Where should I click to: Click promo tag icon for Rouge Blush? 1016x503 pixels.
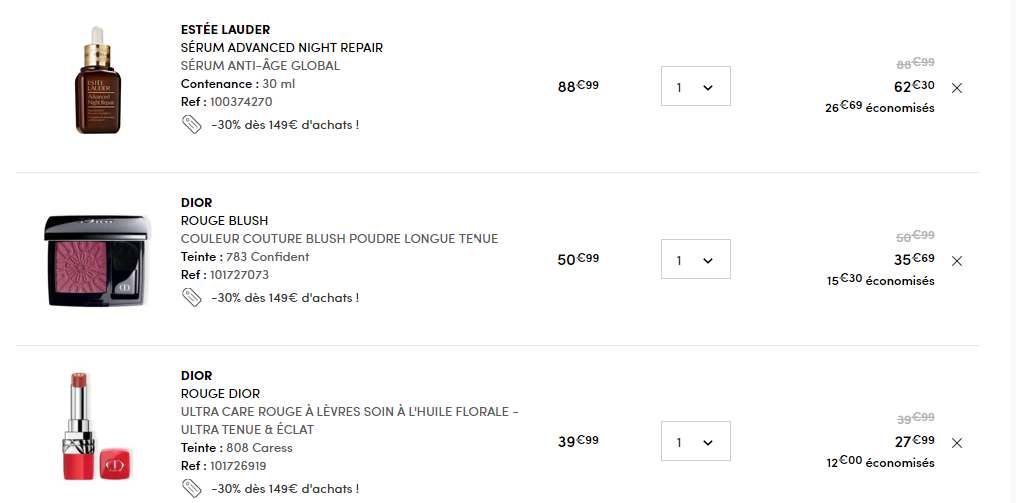[x=191, y=297]
